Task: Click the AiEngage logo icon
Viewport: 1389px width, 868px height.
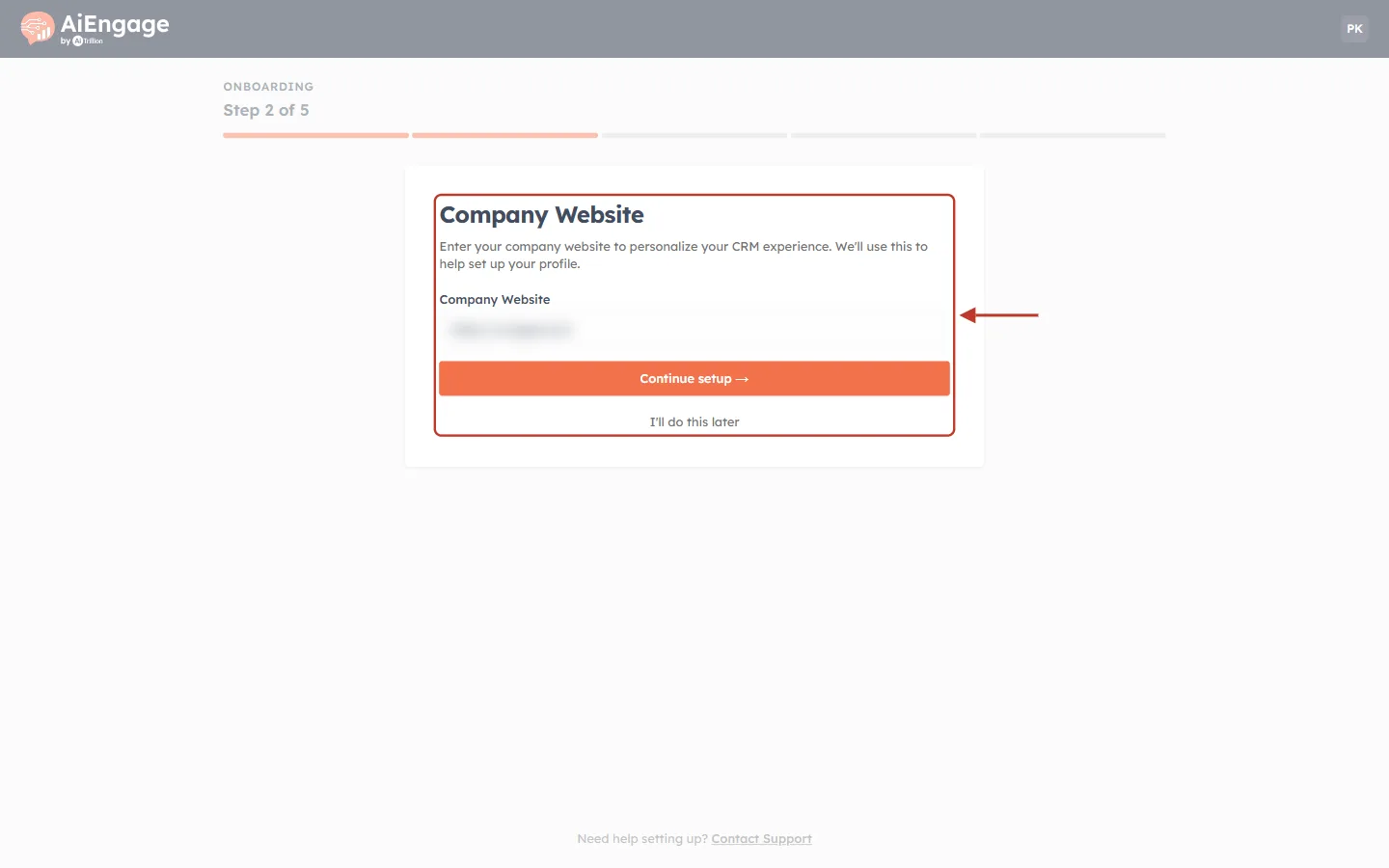Action: pos(38,28)
